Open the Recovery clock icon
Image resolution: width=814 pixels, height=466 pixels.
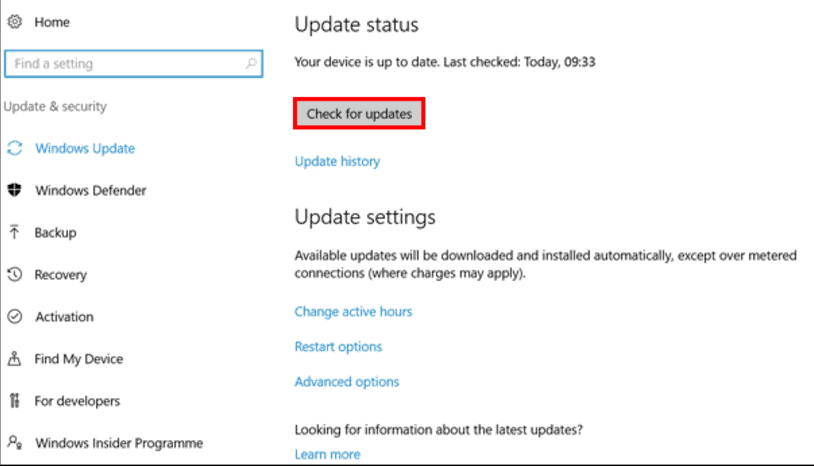15,274
